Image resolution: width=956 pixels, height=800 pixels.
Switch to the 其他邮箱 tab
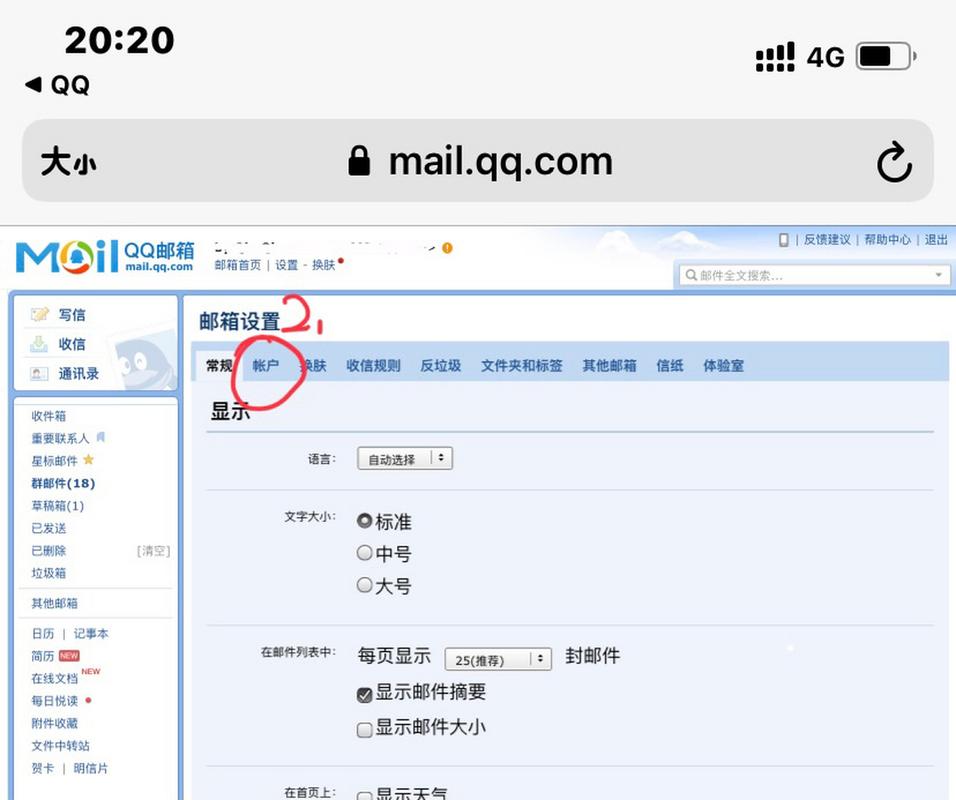point(610,366)
